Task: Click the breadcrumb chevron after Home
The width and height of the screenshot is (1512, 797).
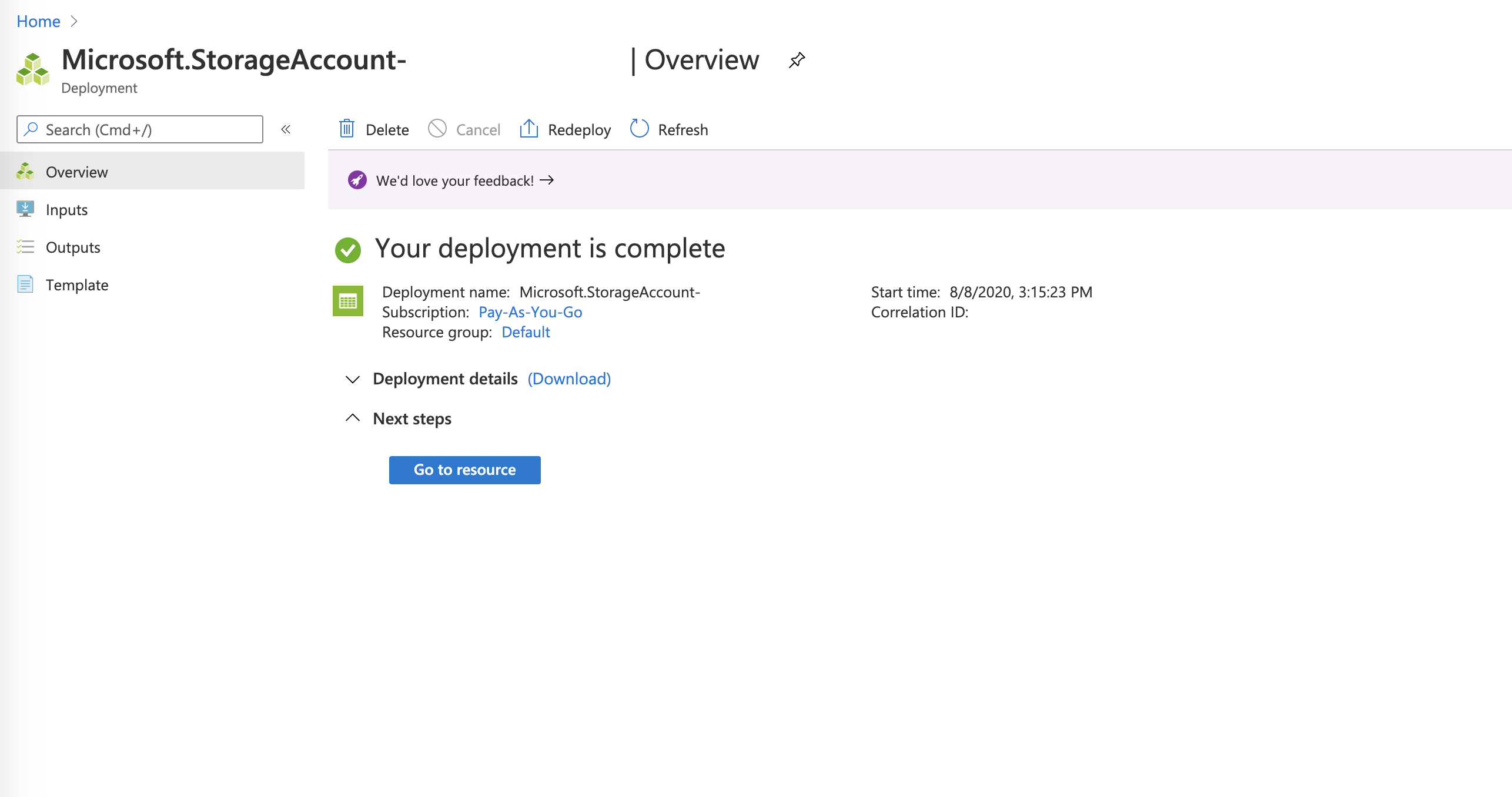Action: pyautogui.click(x=74, y=21)
